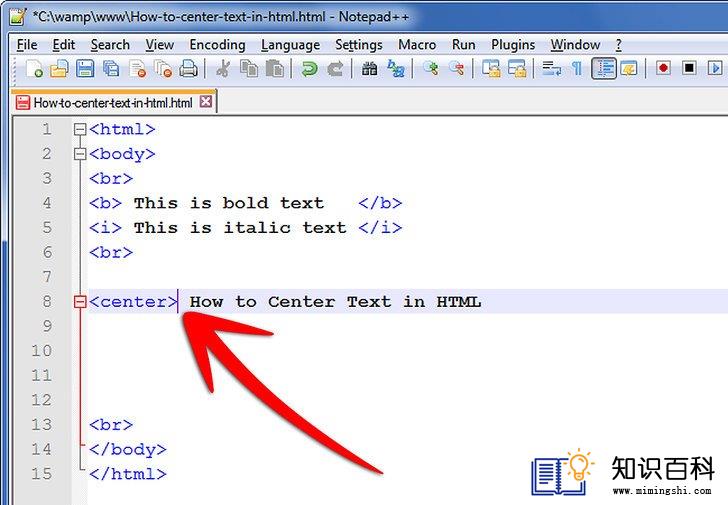This screenshot has height=505, width=728.
Task: Click the </html> tag on line 15
Action: [128, 474]
